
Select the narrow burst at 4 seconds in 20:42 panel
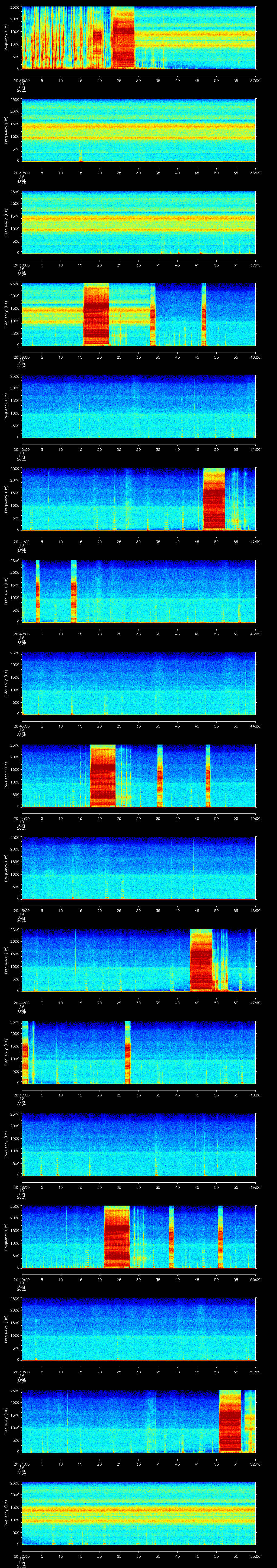click(x=38, y=591)
